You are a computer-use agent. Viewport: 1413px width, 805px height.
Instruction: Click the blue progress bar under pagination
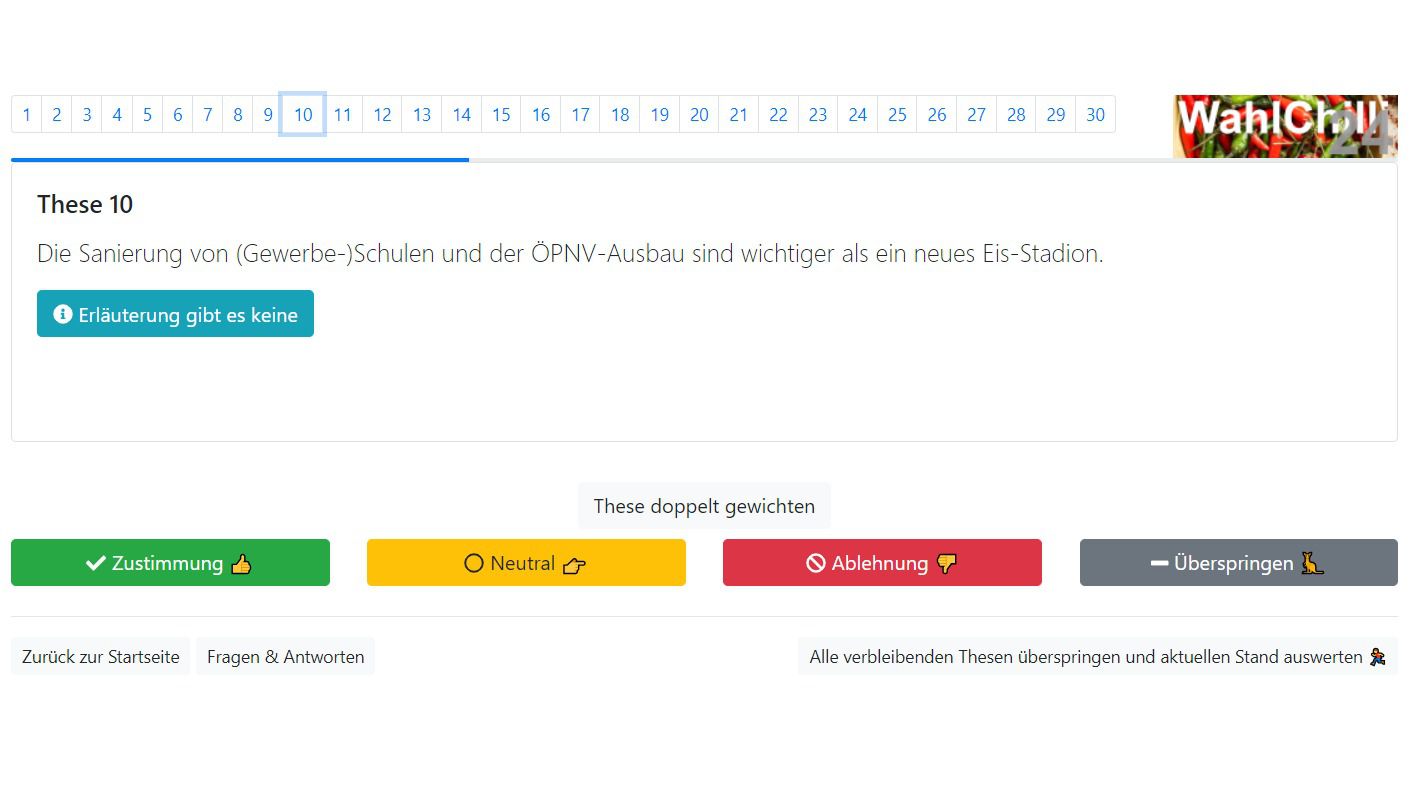coord(240,159)
